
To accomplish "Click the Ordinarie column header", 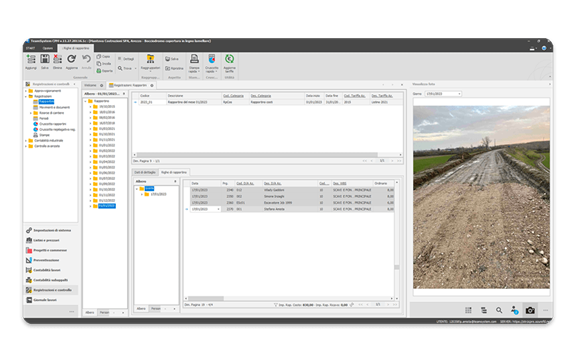I will point(383,183).
